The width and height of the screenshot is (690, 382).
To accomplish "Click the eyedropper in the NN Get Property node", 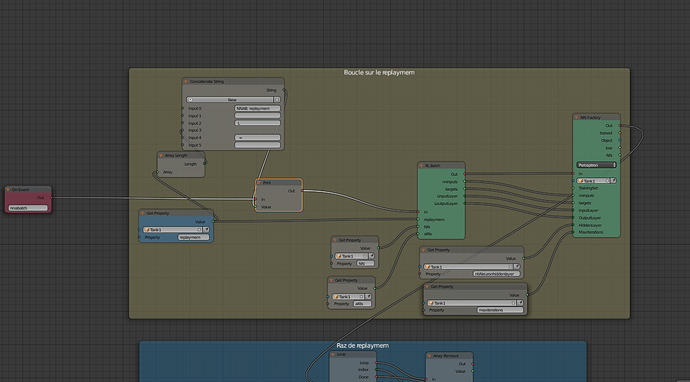I will pos(372,256).
